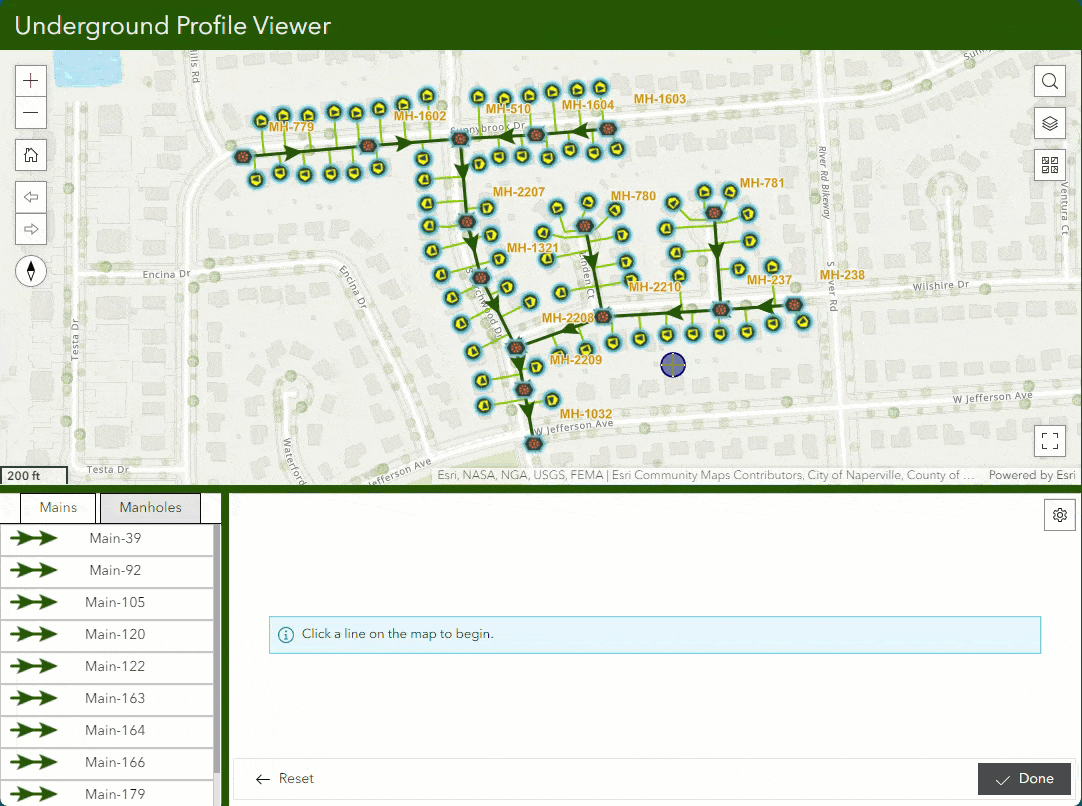Image resolution: width=1082 pixels, height=806 pixels.
Task: Zoom out using the minus icon
Action: [30, 113]
